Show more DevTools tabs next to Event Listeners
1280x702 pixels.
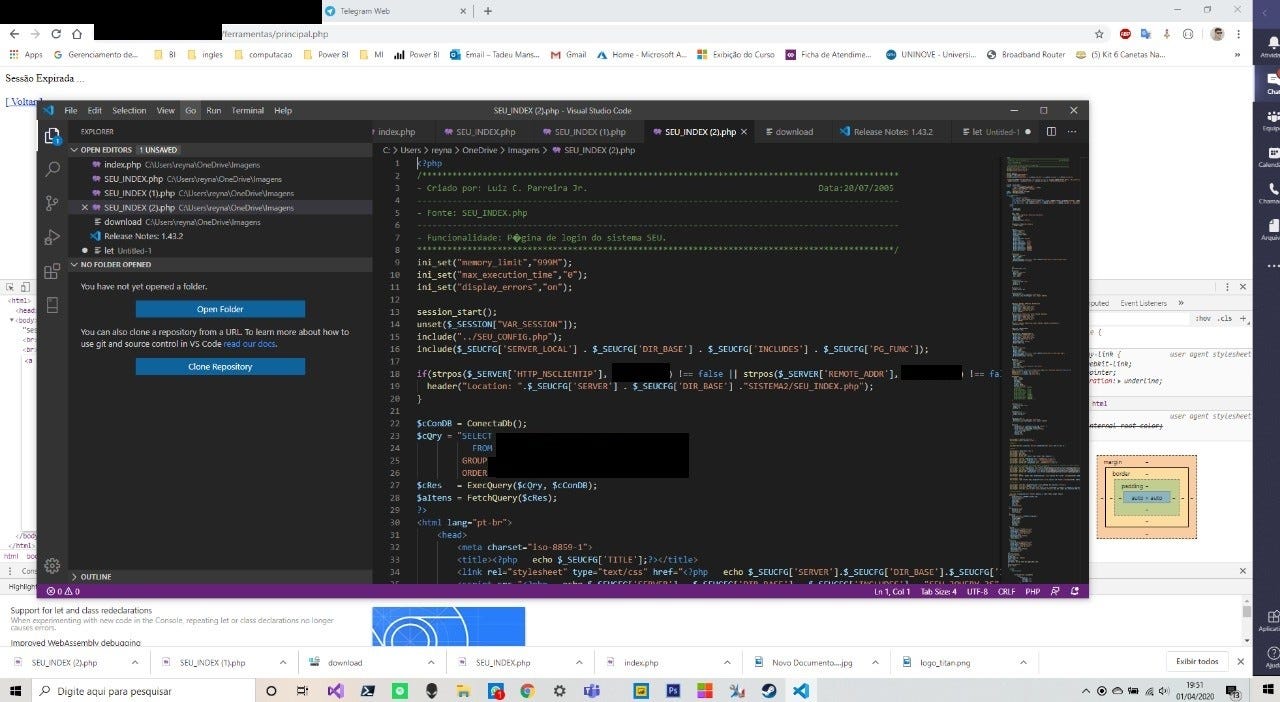[x=1180, y=303]
